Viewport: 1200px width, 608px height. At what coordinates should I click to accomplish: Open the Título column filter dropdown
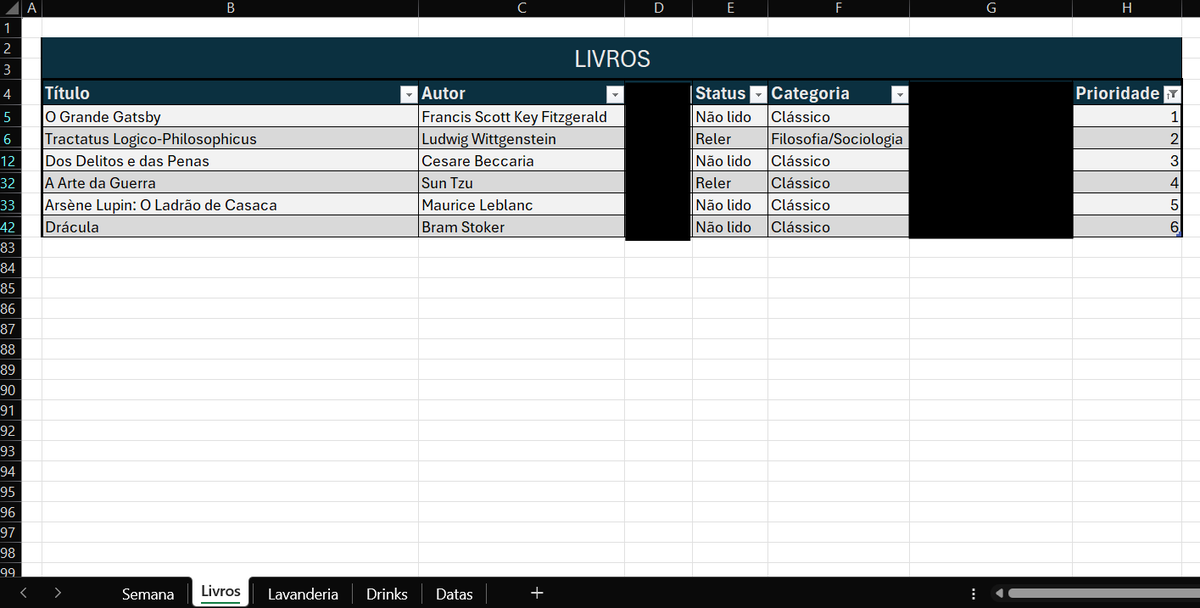tap(408, 94)
